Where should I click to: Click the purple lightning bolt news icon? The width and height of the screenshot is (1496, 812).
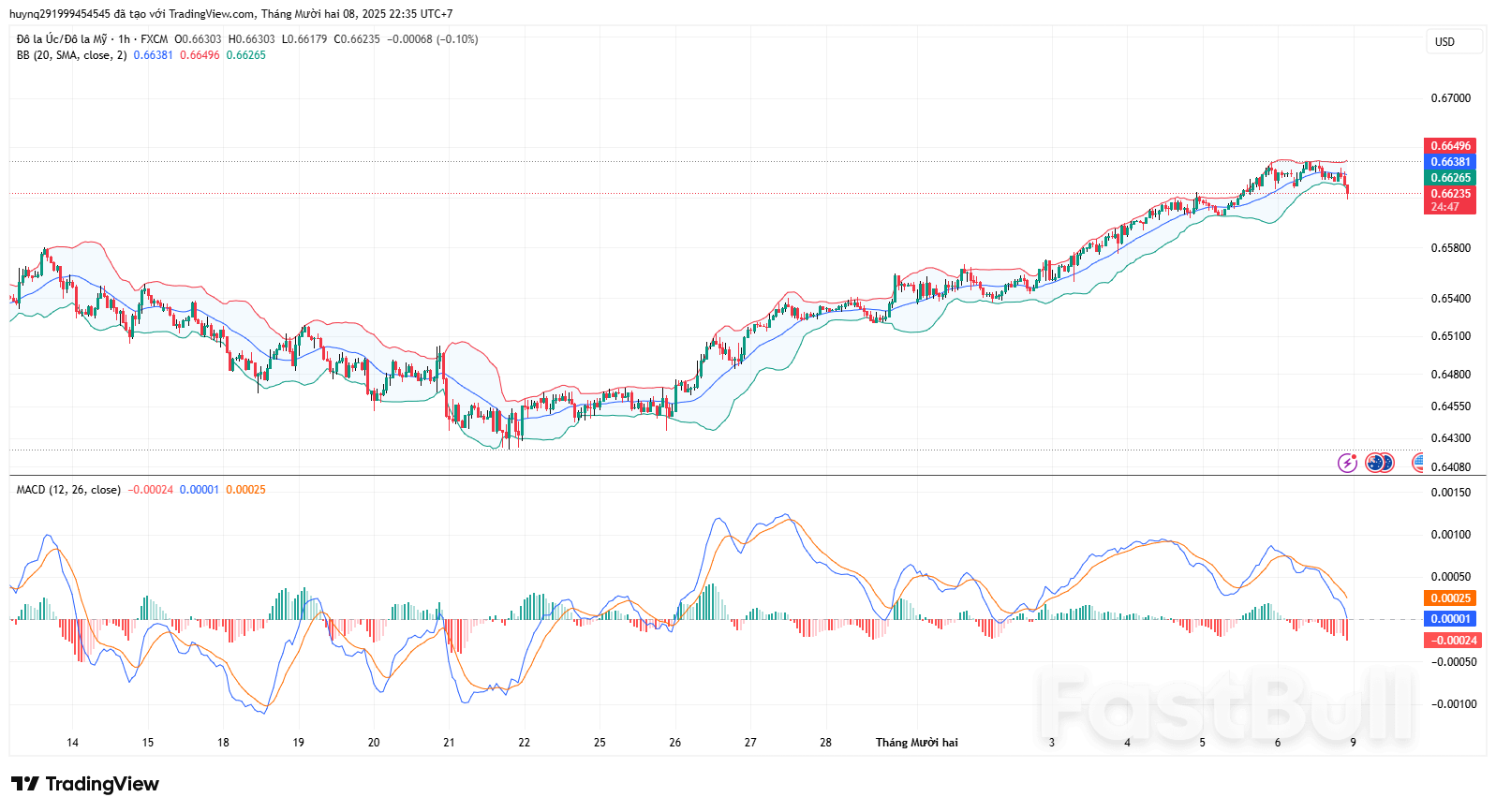[1347, 463]
